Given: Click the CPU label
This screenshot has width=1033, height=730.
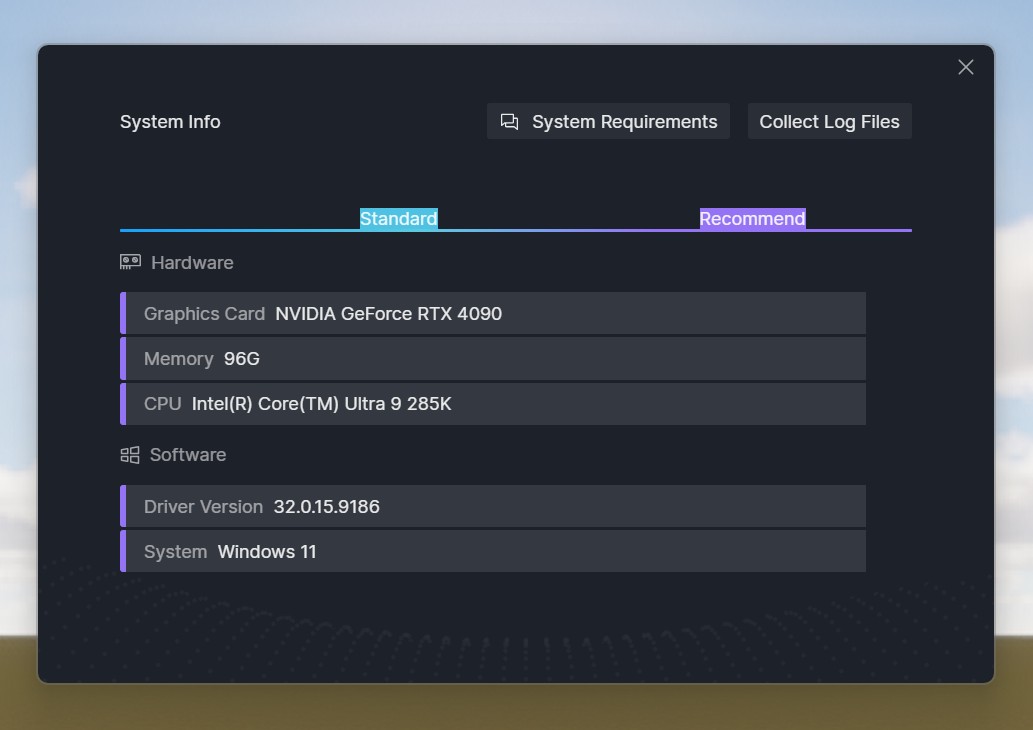Looking at the screenshot, I should 162,404.
